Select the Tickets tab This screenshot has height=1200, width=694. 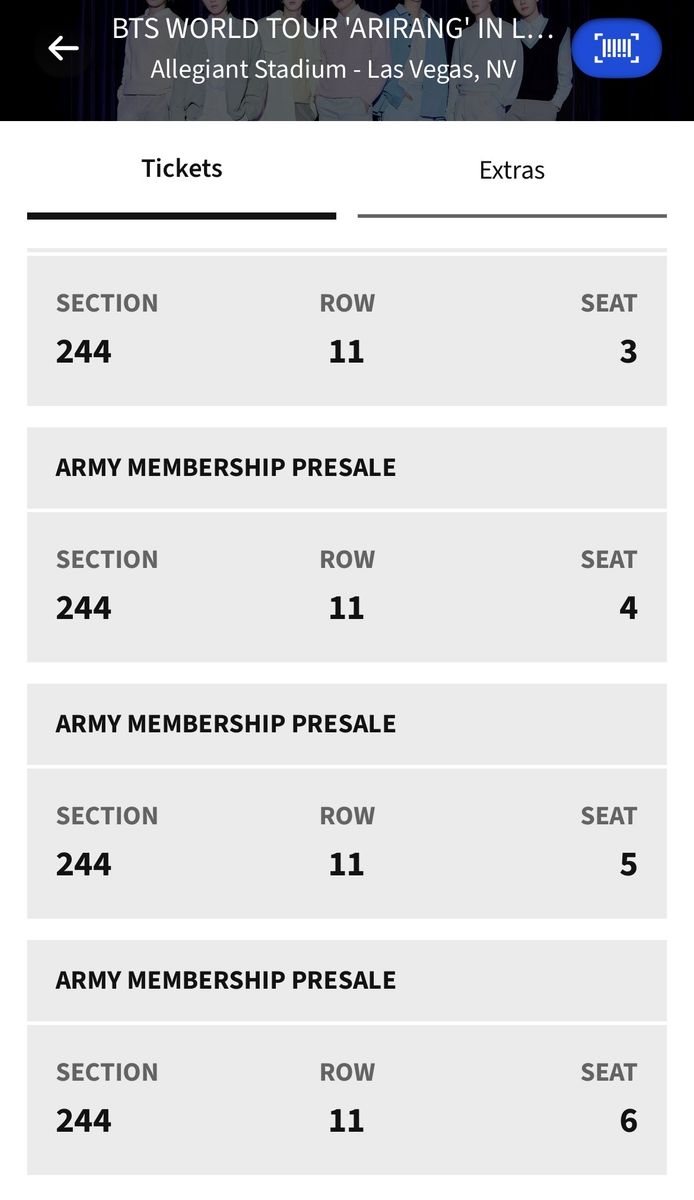[182, 169]
